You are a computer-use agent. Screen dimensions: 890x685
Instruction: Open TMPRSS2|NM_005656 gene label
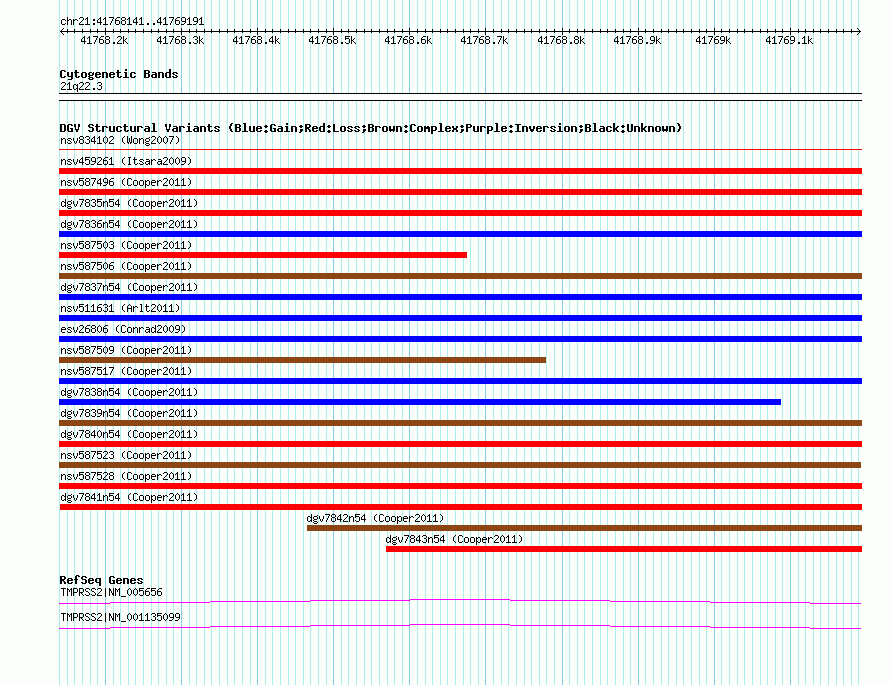point(111,592)
